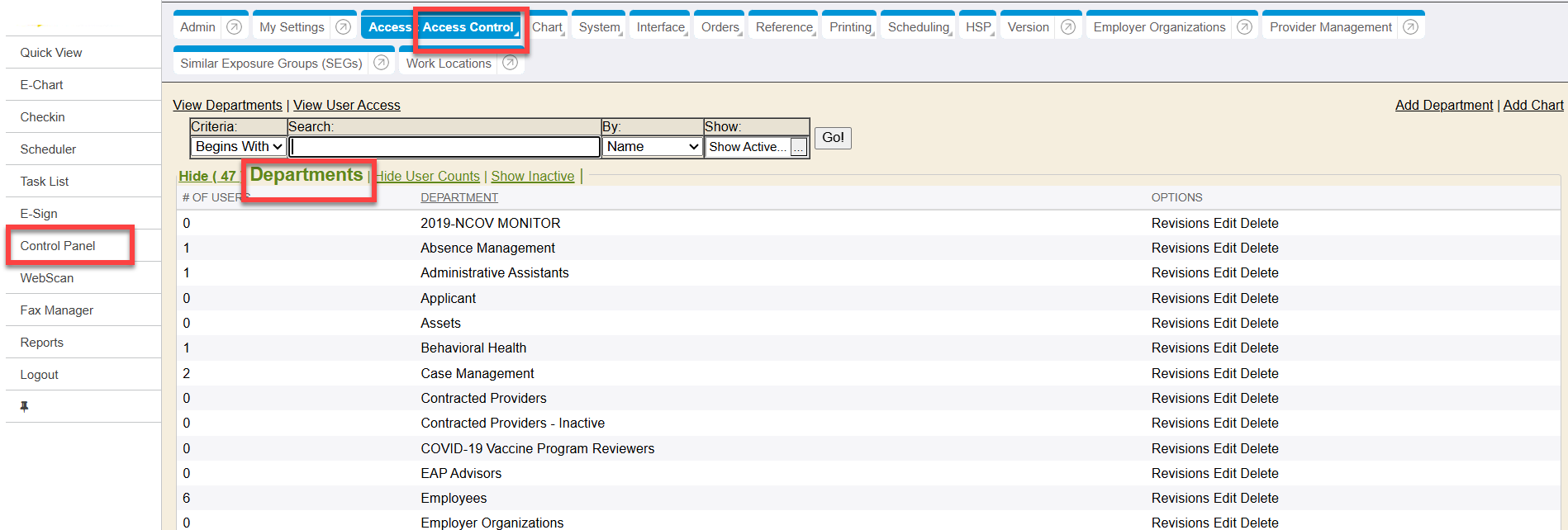The width and height of the screenshot is (1568, 530).
Task: Switch to the Scheduling tab
Action: pos(918,27)
